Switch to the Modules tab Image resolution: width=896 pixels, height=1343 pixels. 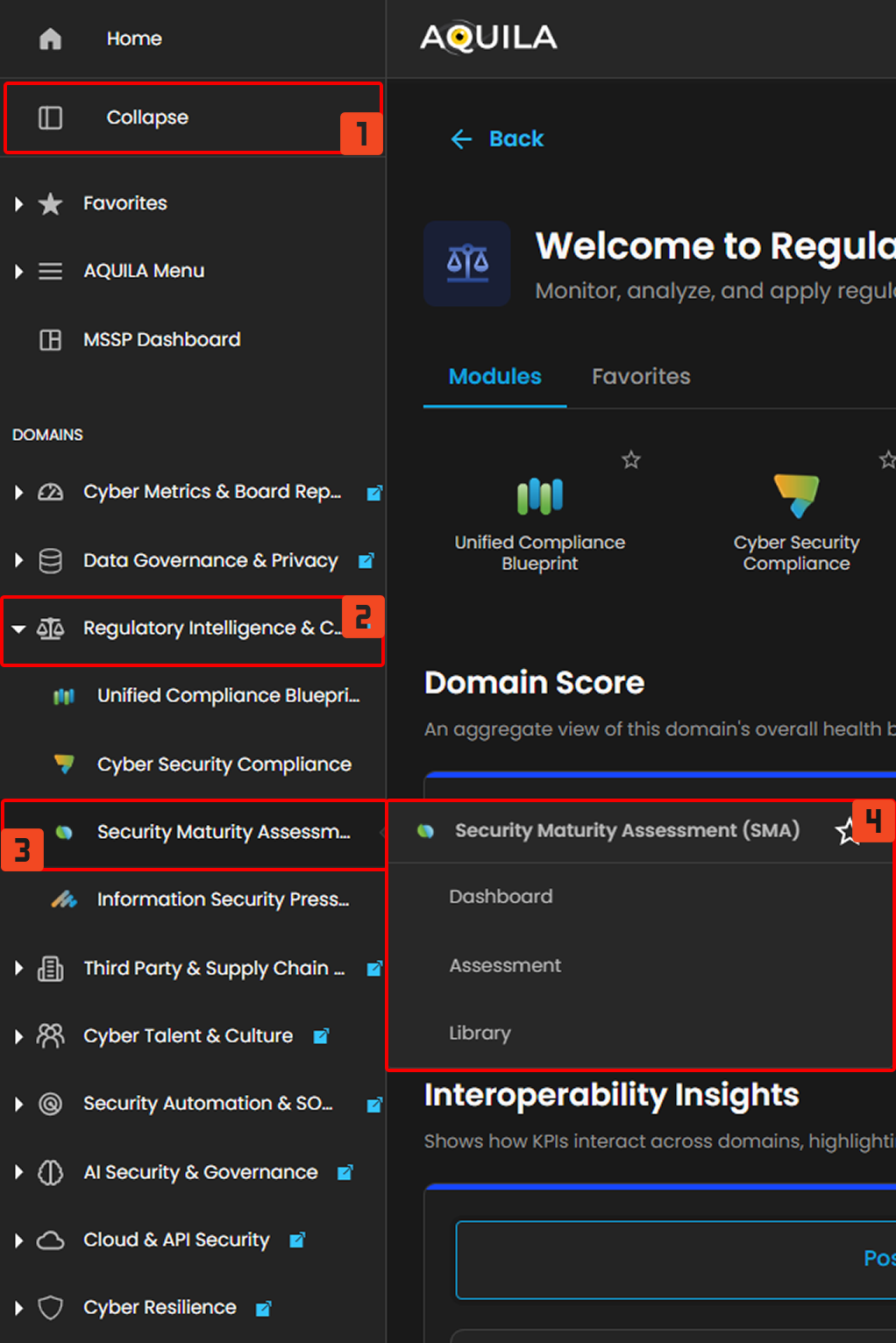pyautogui.click(x=495, y=377)
